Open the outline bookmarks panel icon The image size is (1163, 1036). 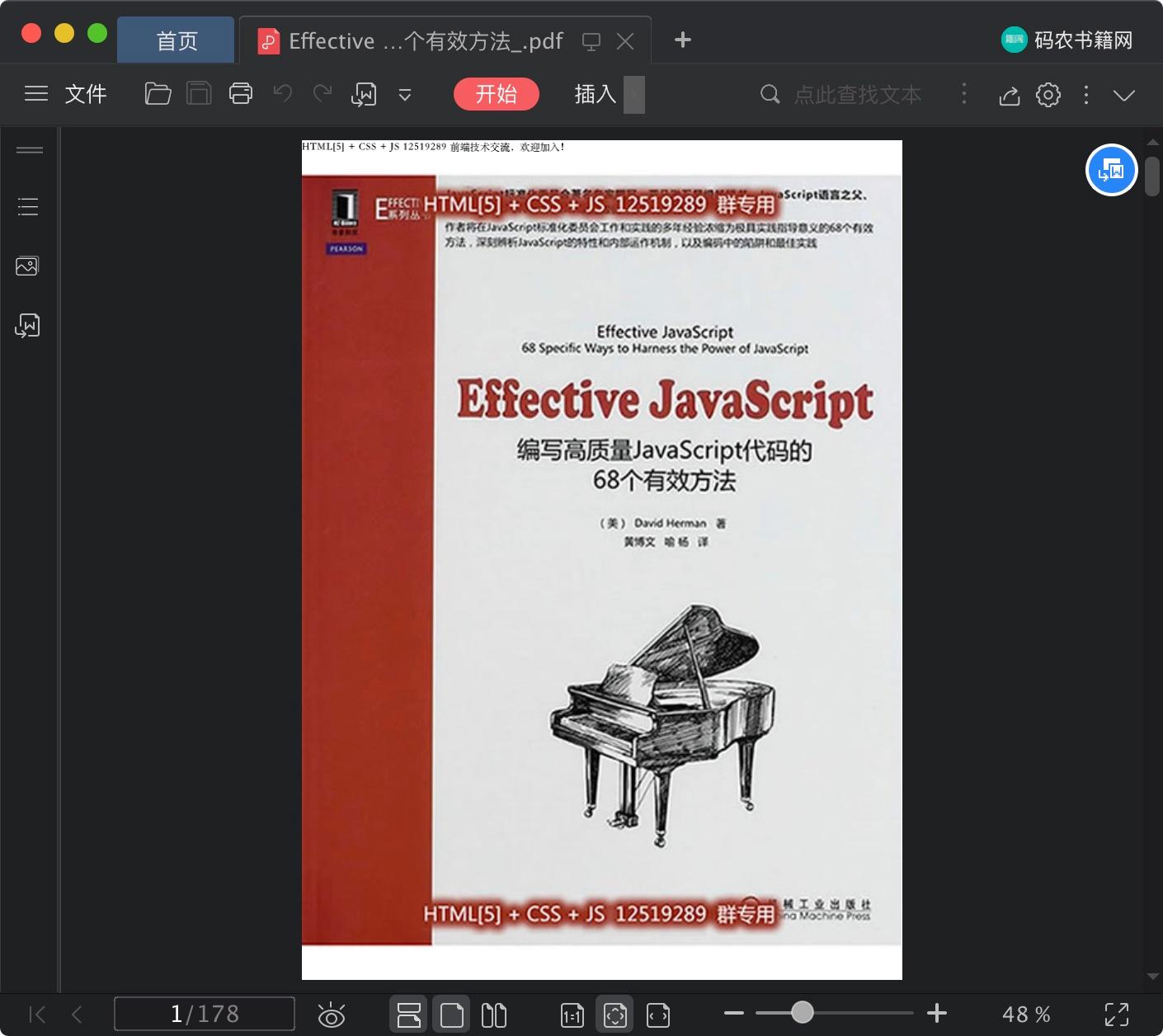(x=28, y=206)
